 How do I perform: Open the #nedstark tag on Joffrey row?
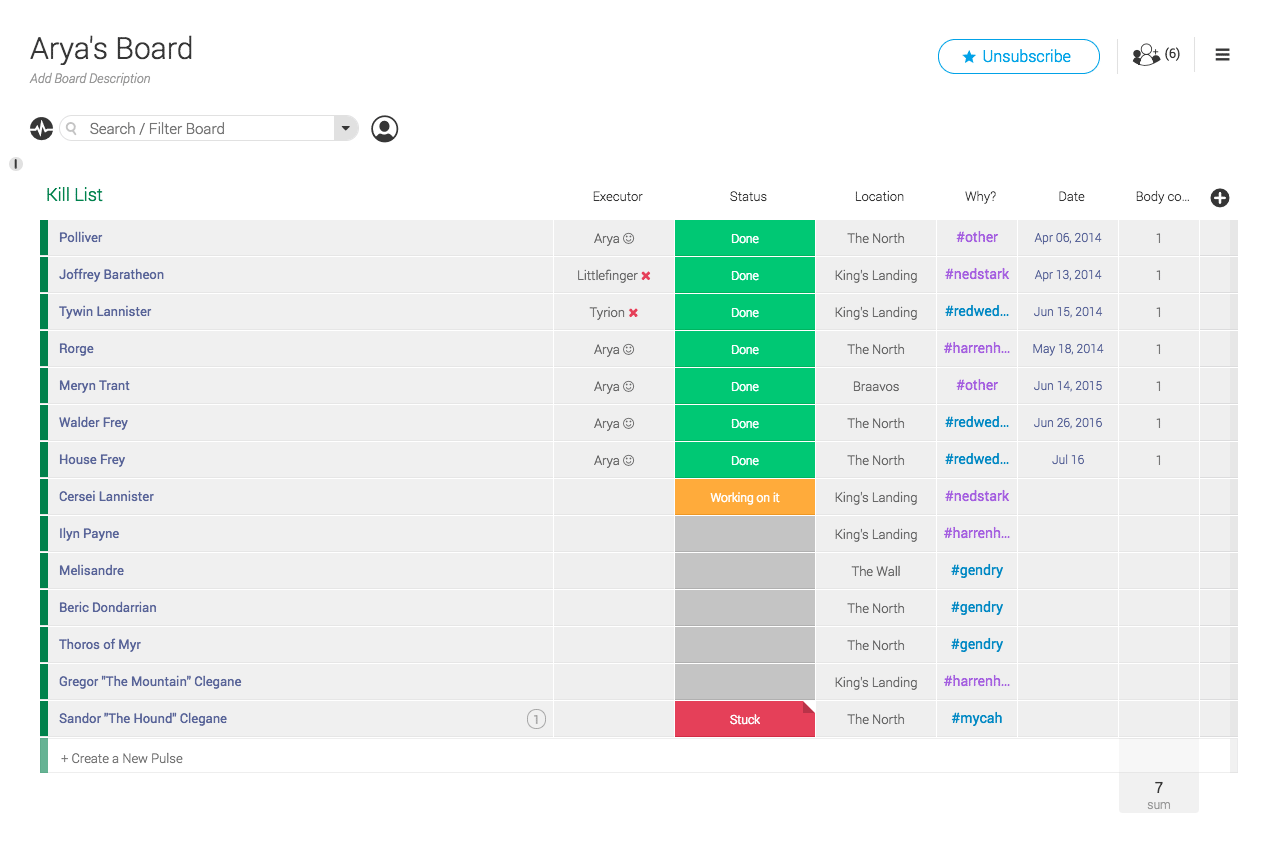[x=976, y=274]
